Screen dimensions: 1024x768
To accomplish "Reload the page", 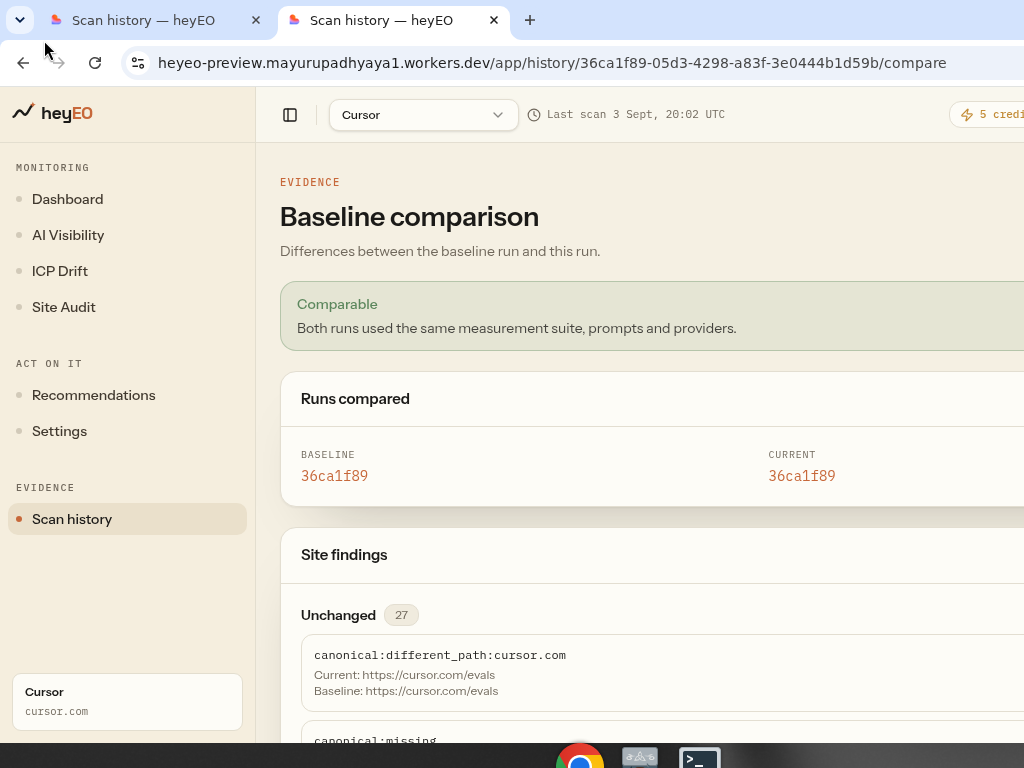I will (95, 63).
